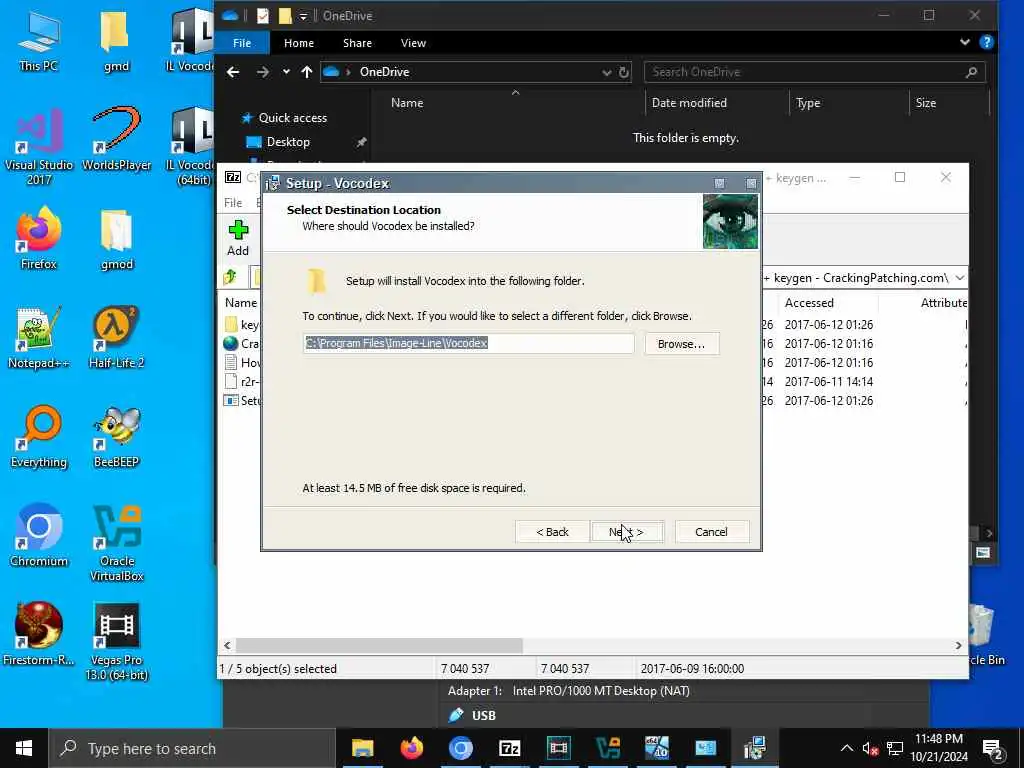
Task: Open This PC desktop icon
Action: 39,40
